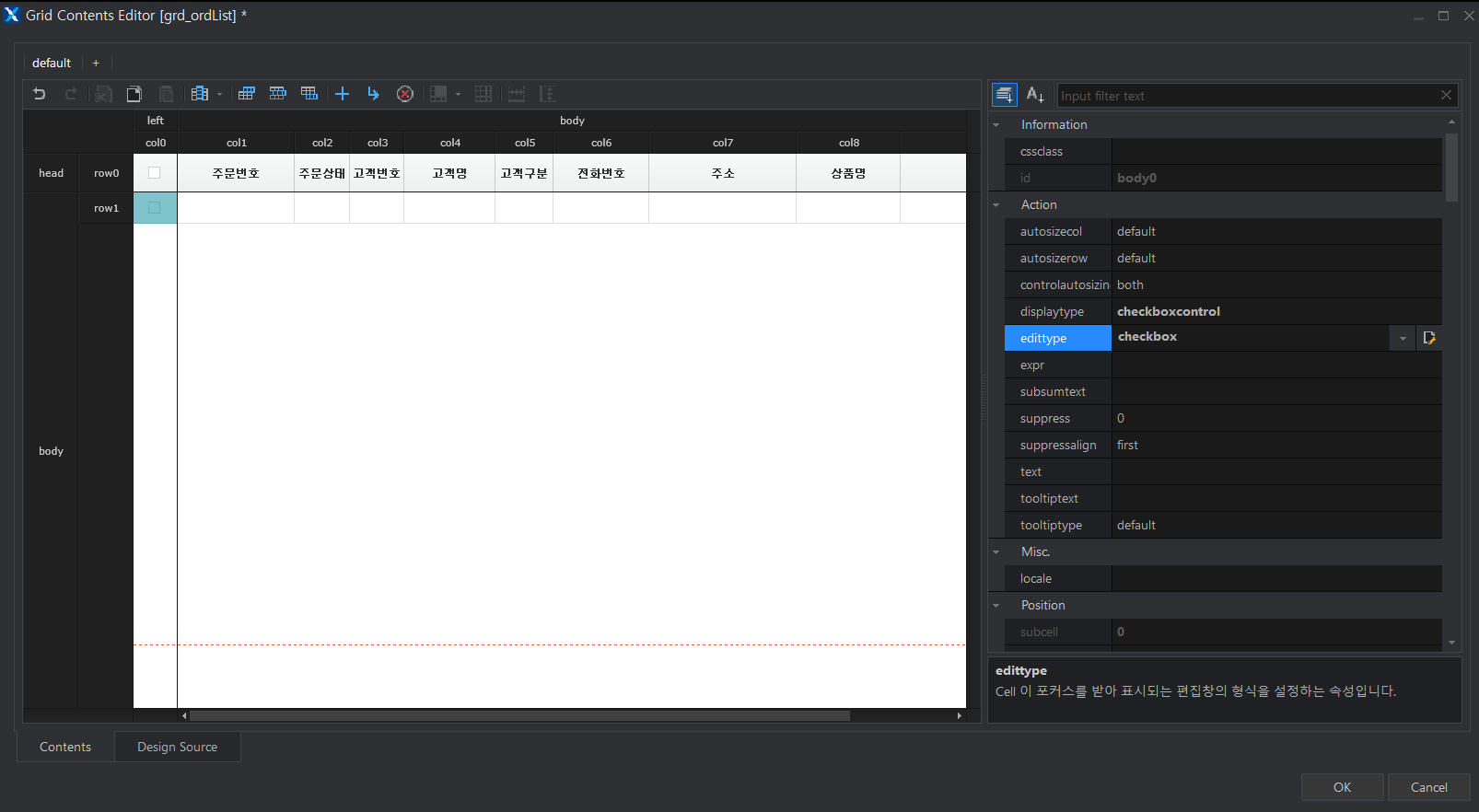Open the edittype value dropdown
This screenshot has height=812, width=1479.
tap(1403, 338)
